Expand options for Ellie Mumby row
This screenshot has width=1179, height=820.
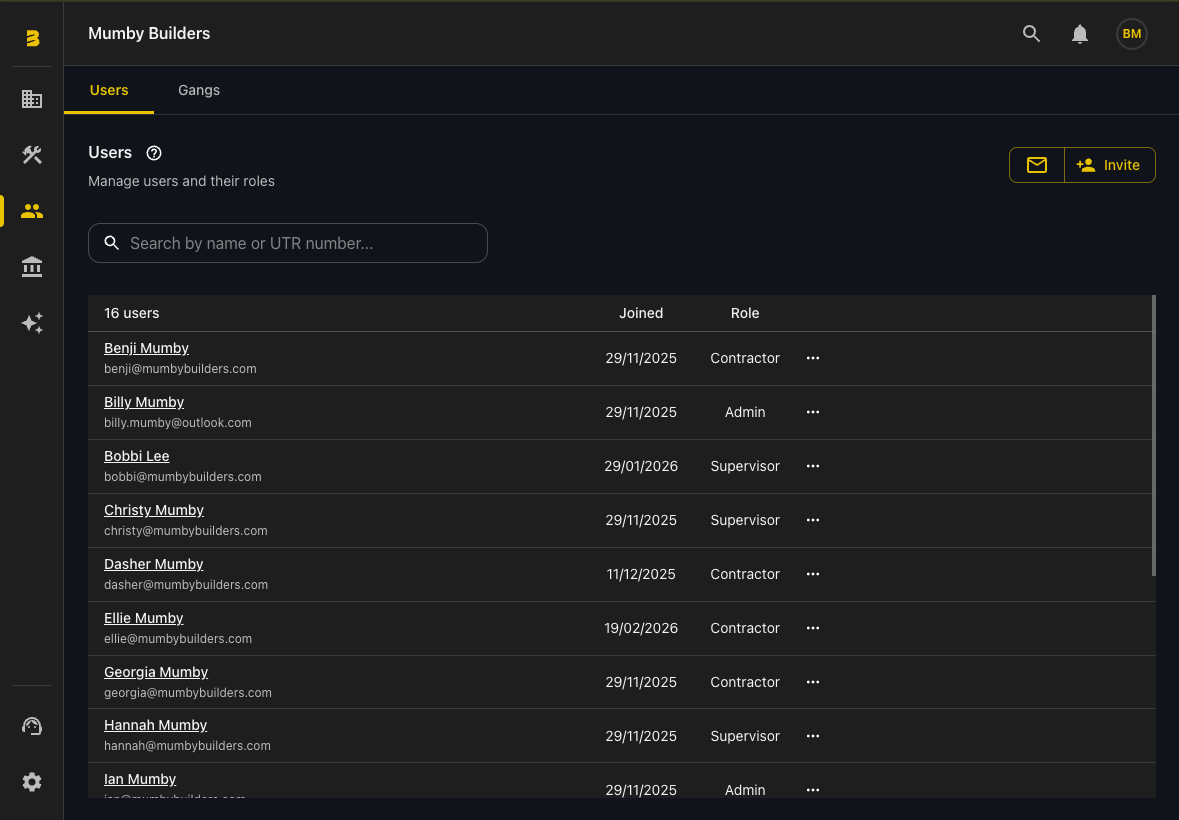pos(813,628)
